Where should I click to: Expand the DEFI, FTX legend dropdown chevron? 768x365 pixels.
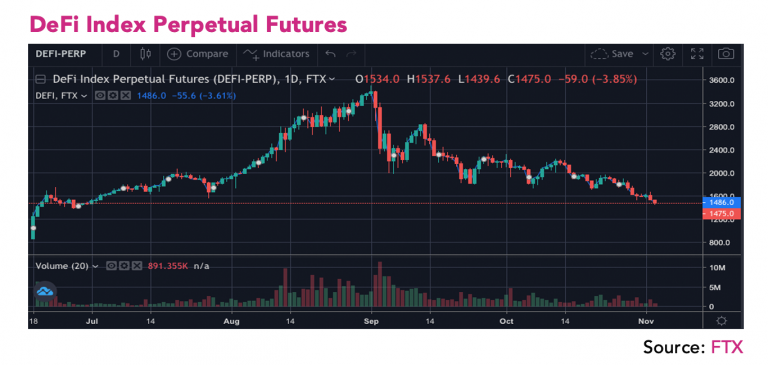pos(84,96)
